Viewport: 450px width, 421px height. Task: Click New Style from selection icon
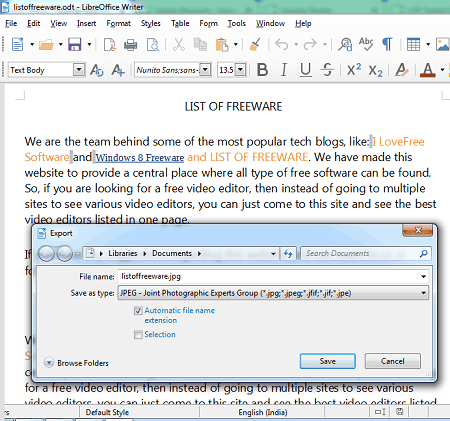point(118,70)
